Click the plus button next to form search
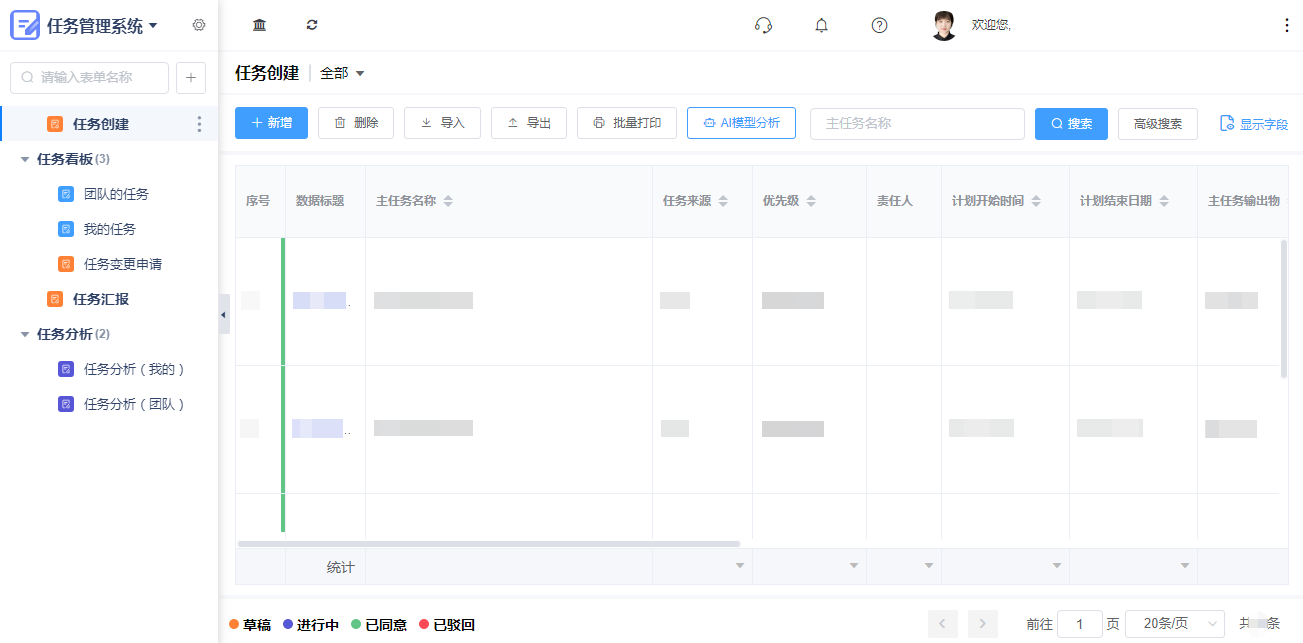Screen dimensions: 1303x643 tap(191, 77)
